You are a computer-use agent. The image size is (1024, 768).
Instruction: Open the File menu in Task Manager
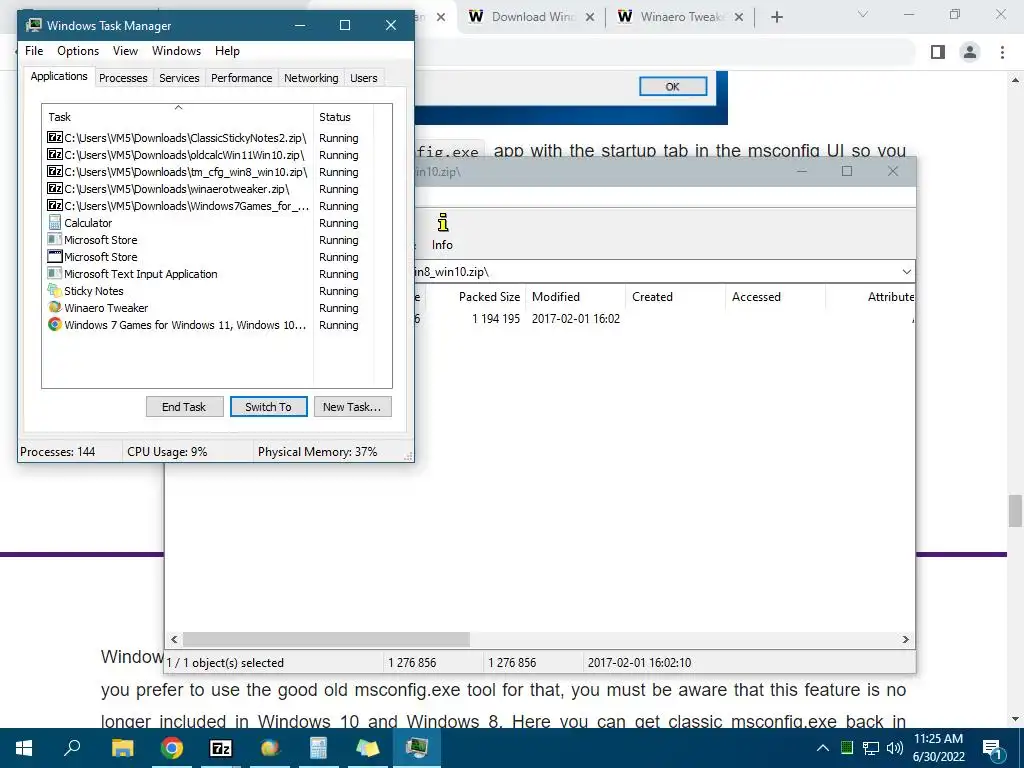pos(34,51)
